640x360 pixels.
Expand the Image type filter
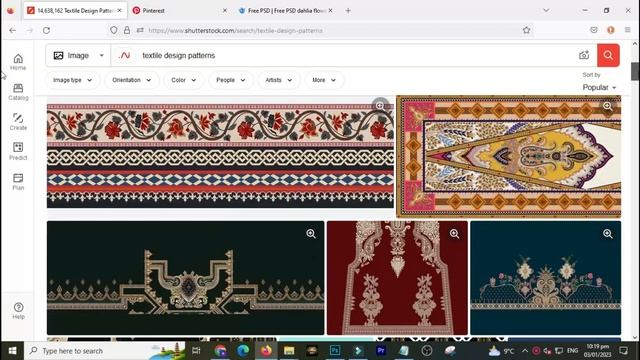pos(72,80)
